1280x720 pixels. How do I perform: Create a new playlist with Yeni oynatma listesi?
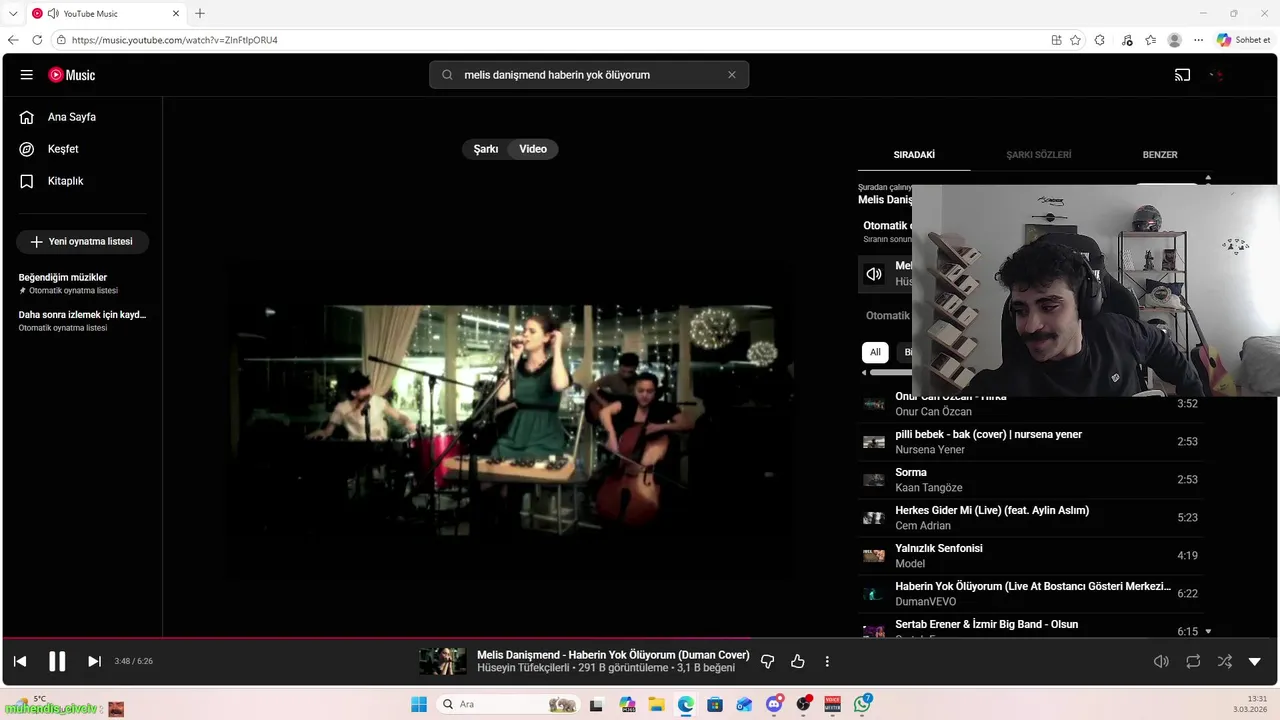point(82,242)
